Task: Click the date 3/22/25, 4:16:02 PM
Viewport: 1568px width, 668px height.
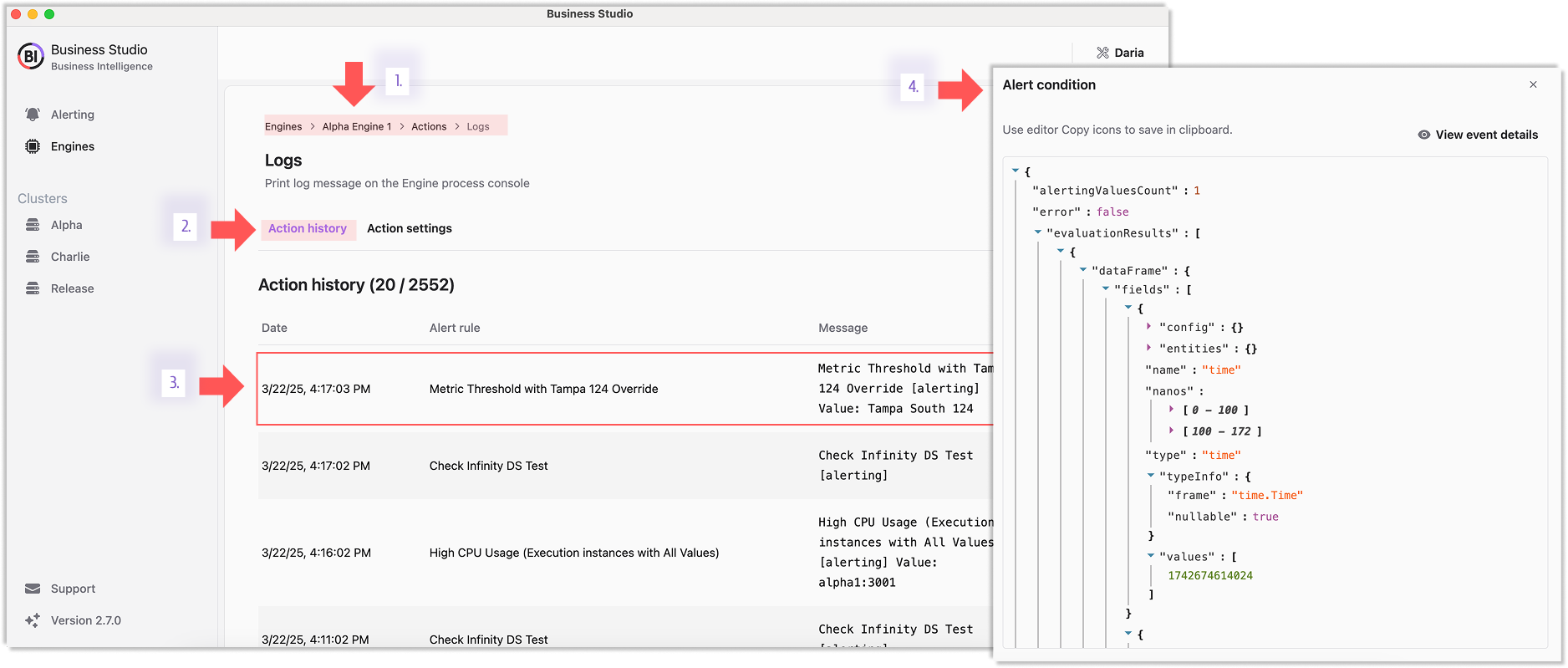Action: [316, 553]
